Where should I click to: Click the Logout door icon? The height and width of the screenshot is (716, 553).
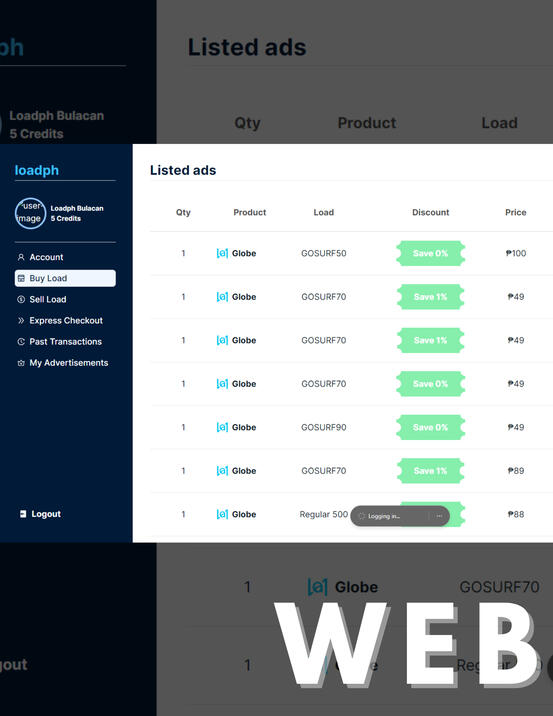pyautogui.click(x=23, y=514)
